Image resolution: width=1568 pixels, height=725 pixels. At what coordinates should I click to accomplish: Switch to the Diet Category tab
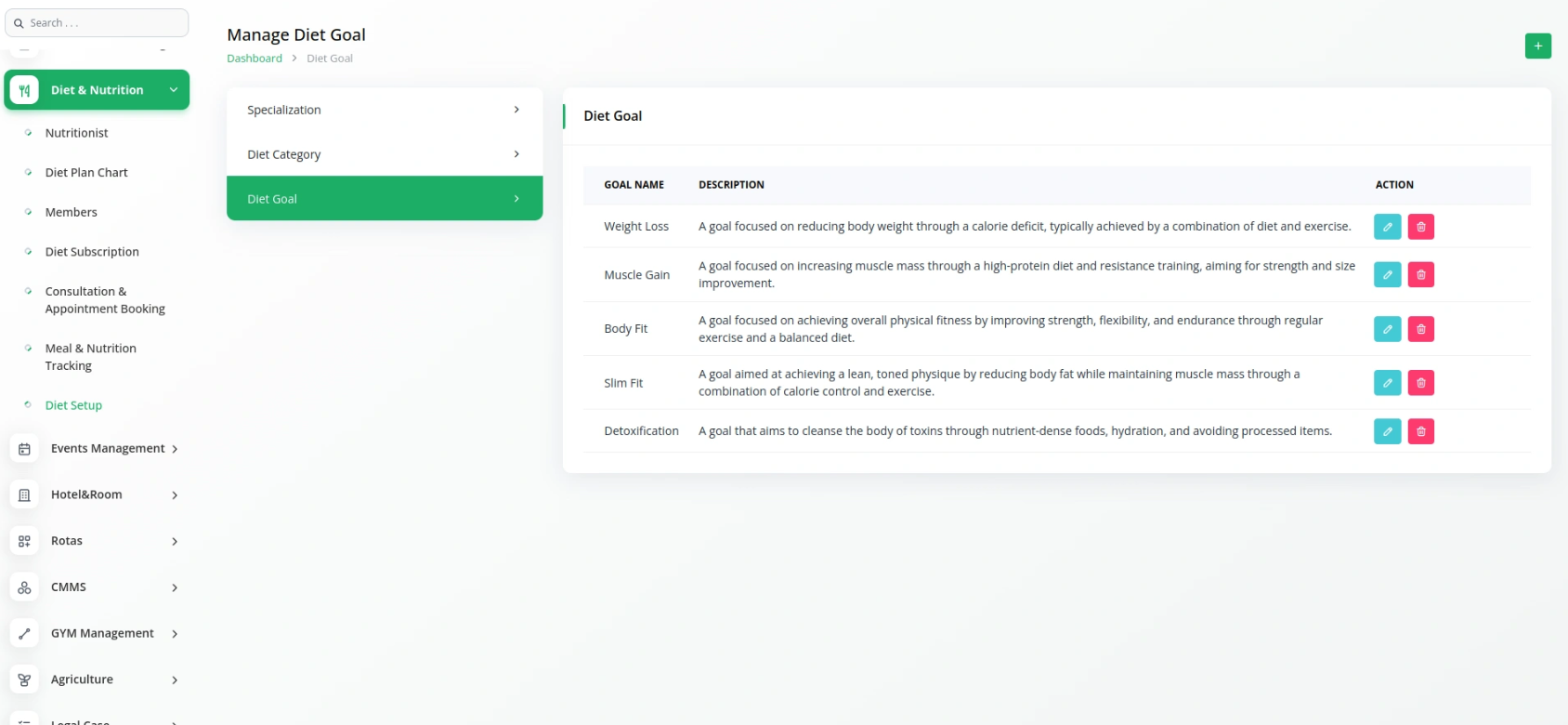tap(385, 154)
